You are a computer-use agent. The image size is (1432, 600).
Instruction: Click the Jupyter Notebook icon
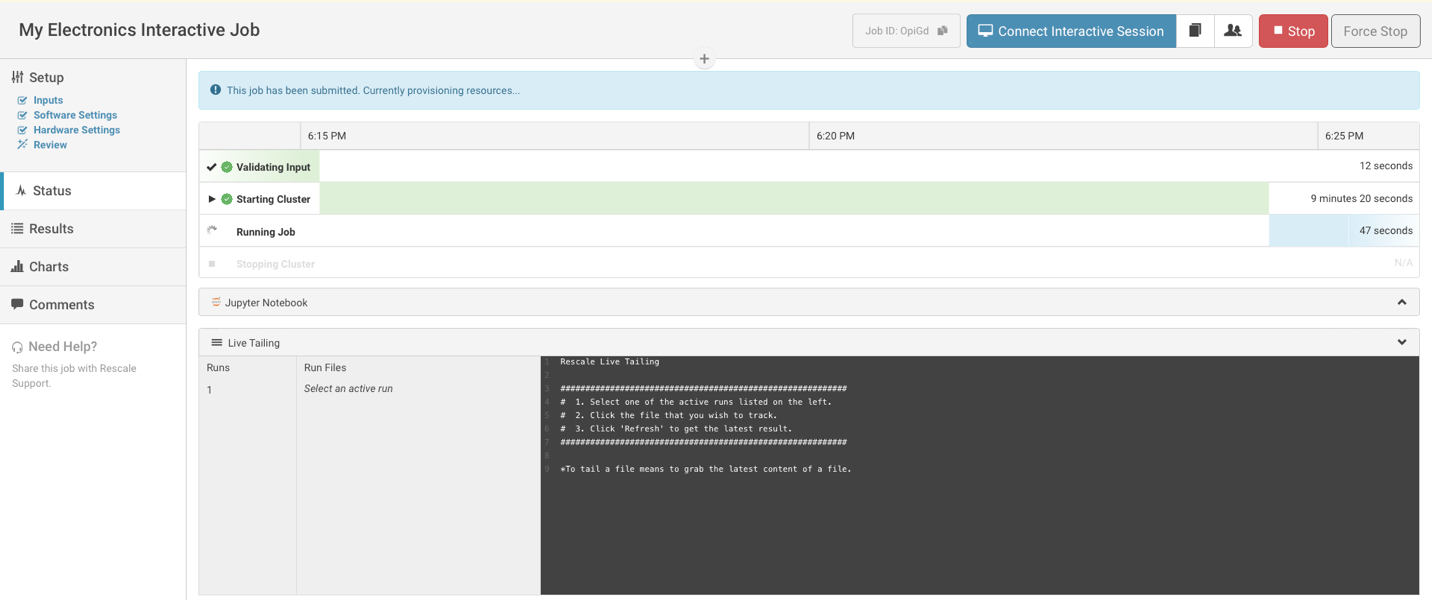[x=216, y=302]
